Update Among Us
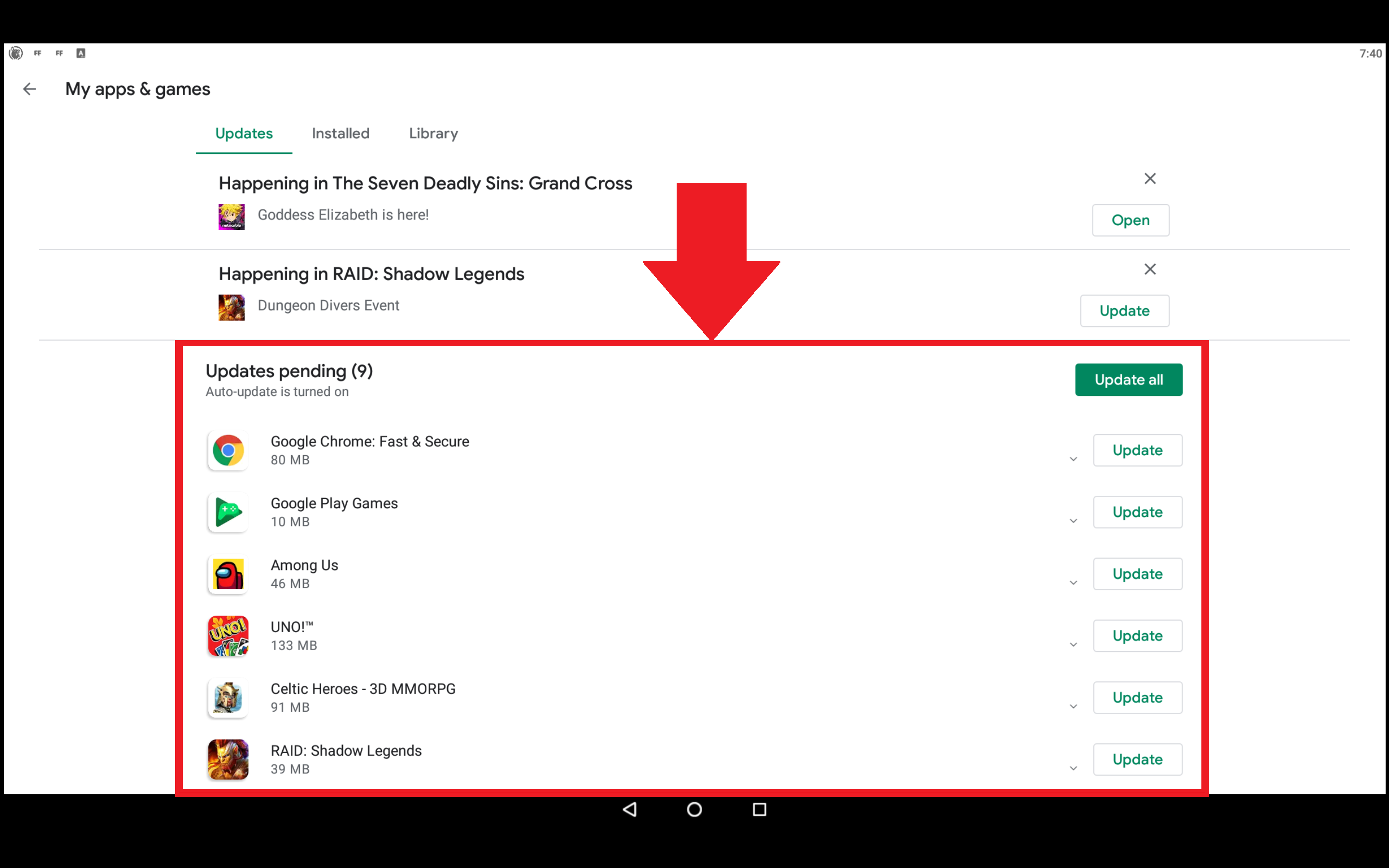Image resolution: width=1389 pixels, height=868 pixels. [x=1137, y=574]
